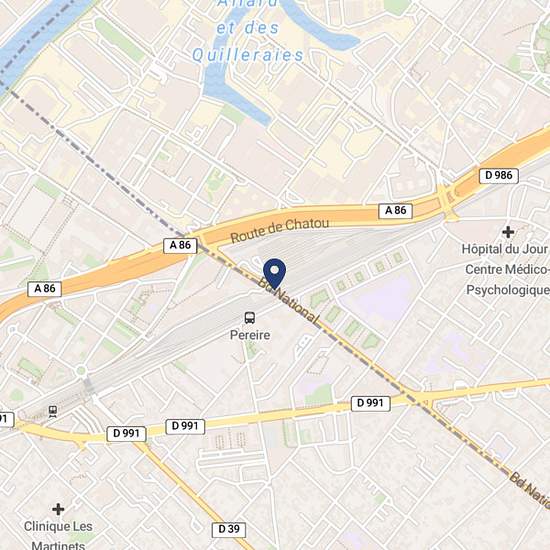The width and height of the screenshot is (550, 550).
Task: Click the dark blue location pin marker
Action: (275, 274)
